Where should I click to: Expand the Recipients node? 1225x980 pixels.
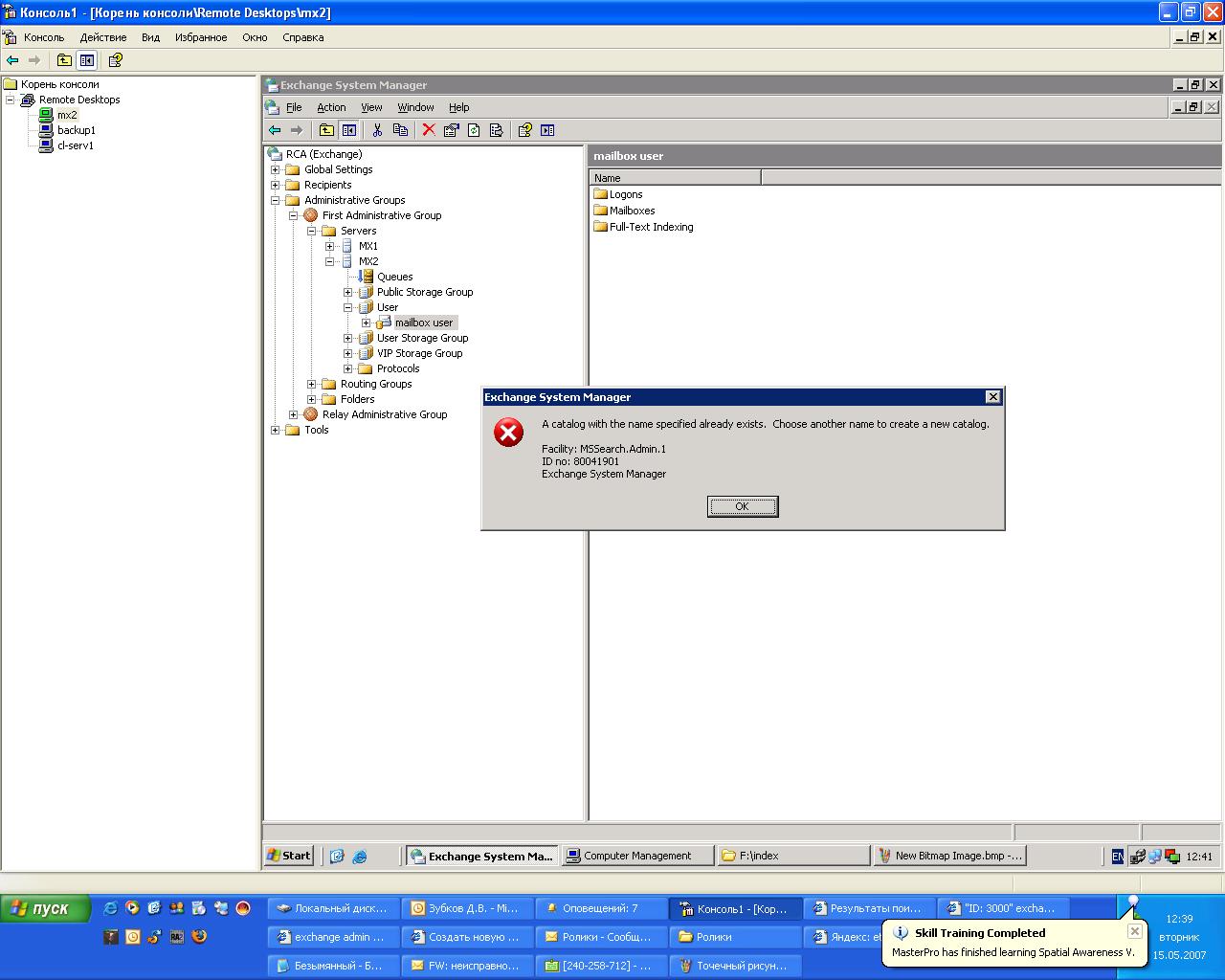pos(276,185)
